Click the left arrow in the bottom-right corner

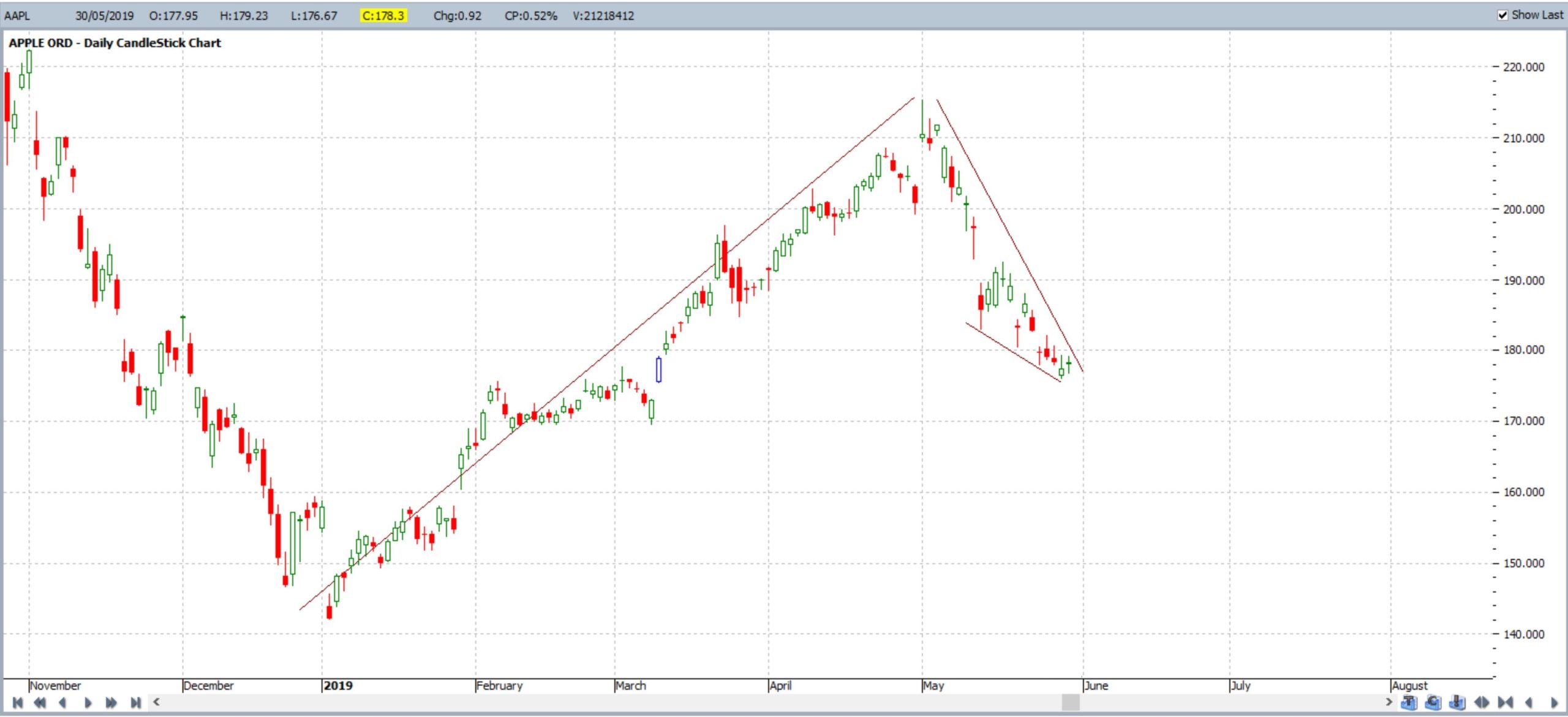1529,702
